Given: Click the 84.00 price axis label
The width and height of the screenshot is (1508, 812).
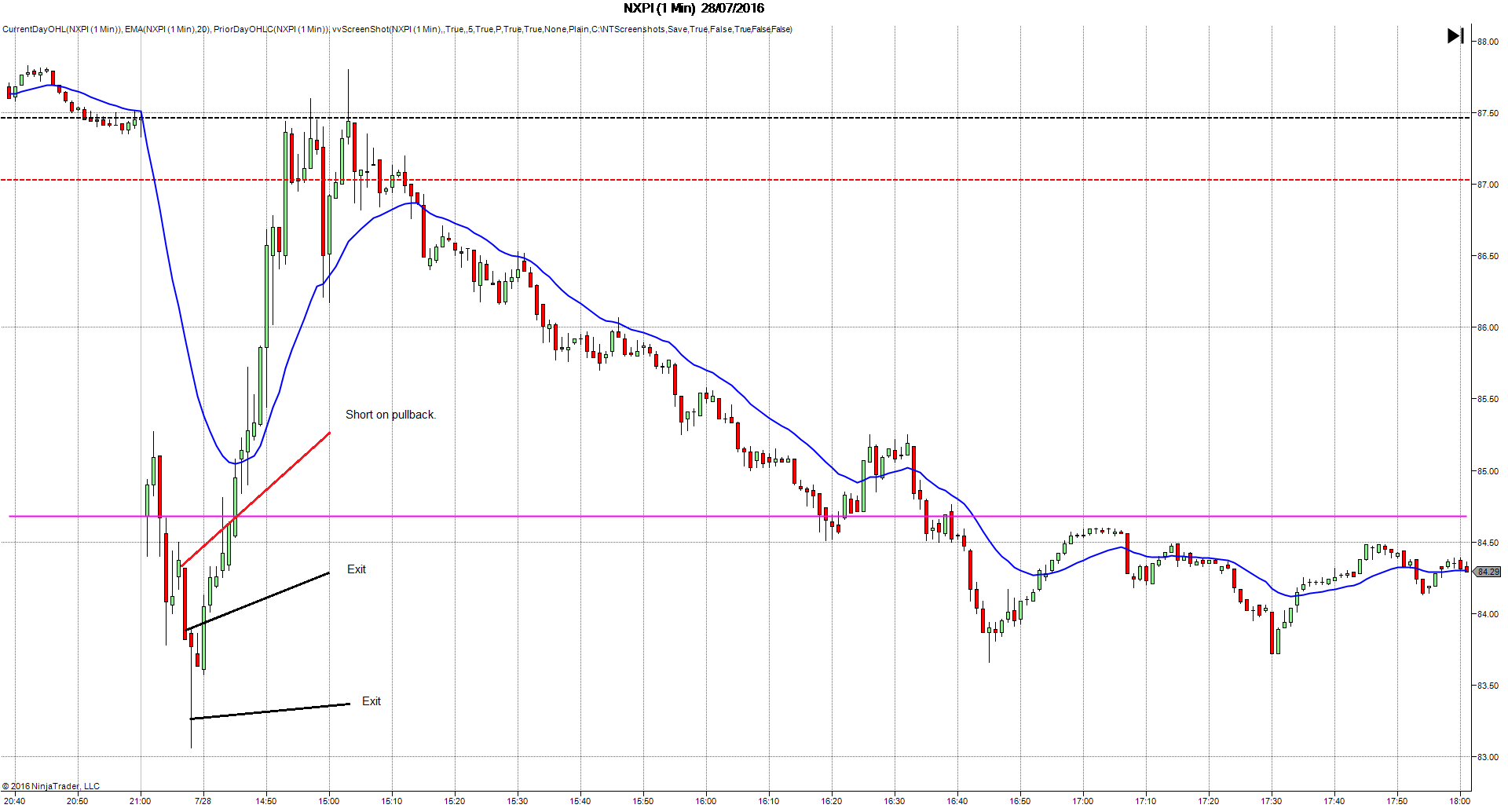Looking at the screenshot, I should (1488, 614).
